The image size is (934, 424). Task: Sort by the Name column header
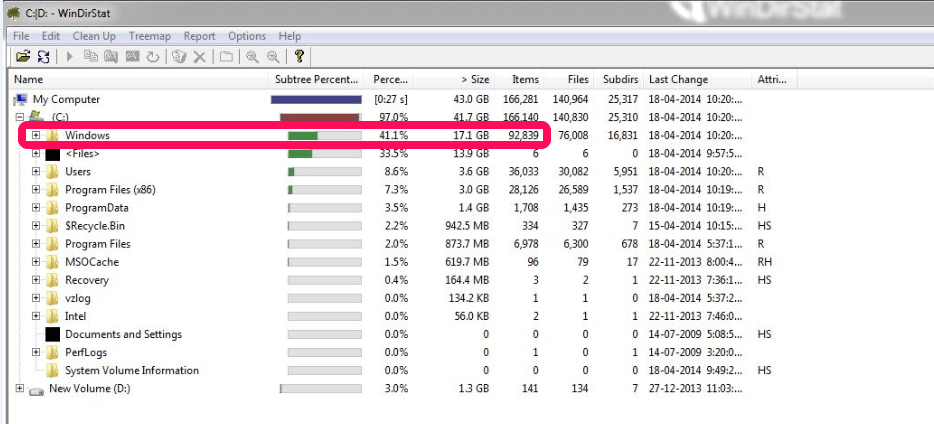140,79
